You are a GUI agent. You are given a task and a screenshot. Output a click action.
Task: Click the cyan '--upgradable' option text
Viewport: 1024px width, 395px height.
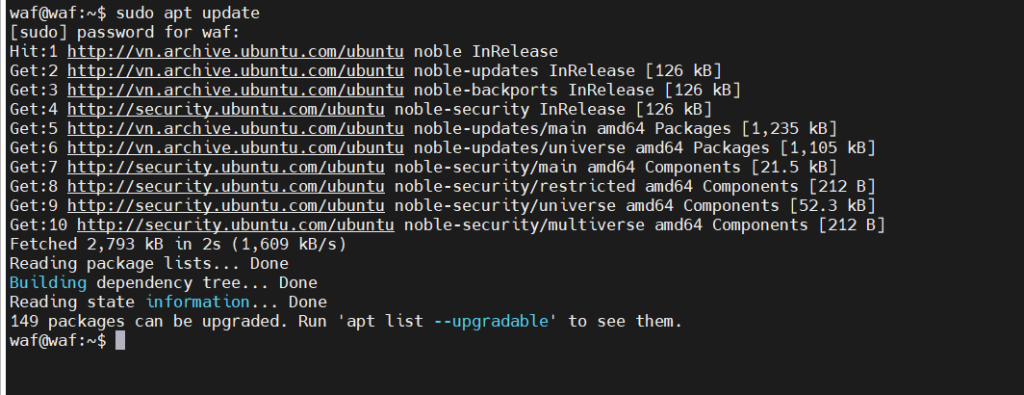490,321
